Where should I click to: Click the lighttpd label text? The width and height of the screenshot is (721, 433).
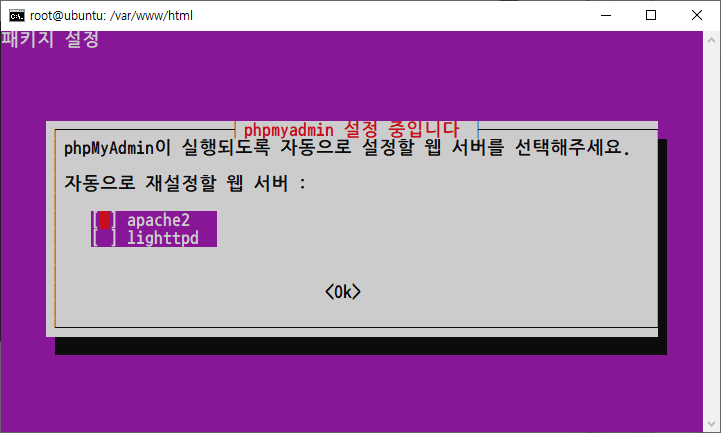163,238
